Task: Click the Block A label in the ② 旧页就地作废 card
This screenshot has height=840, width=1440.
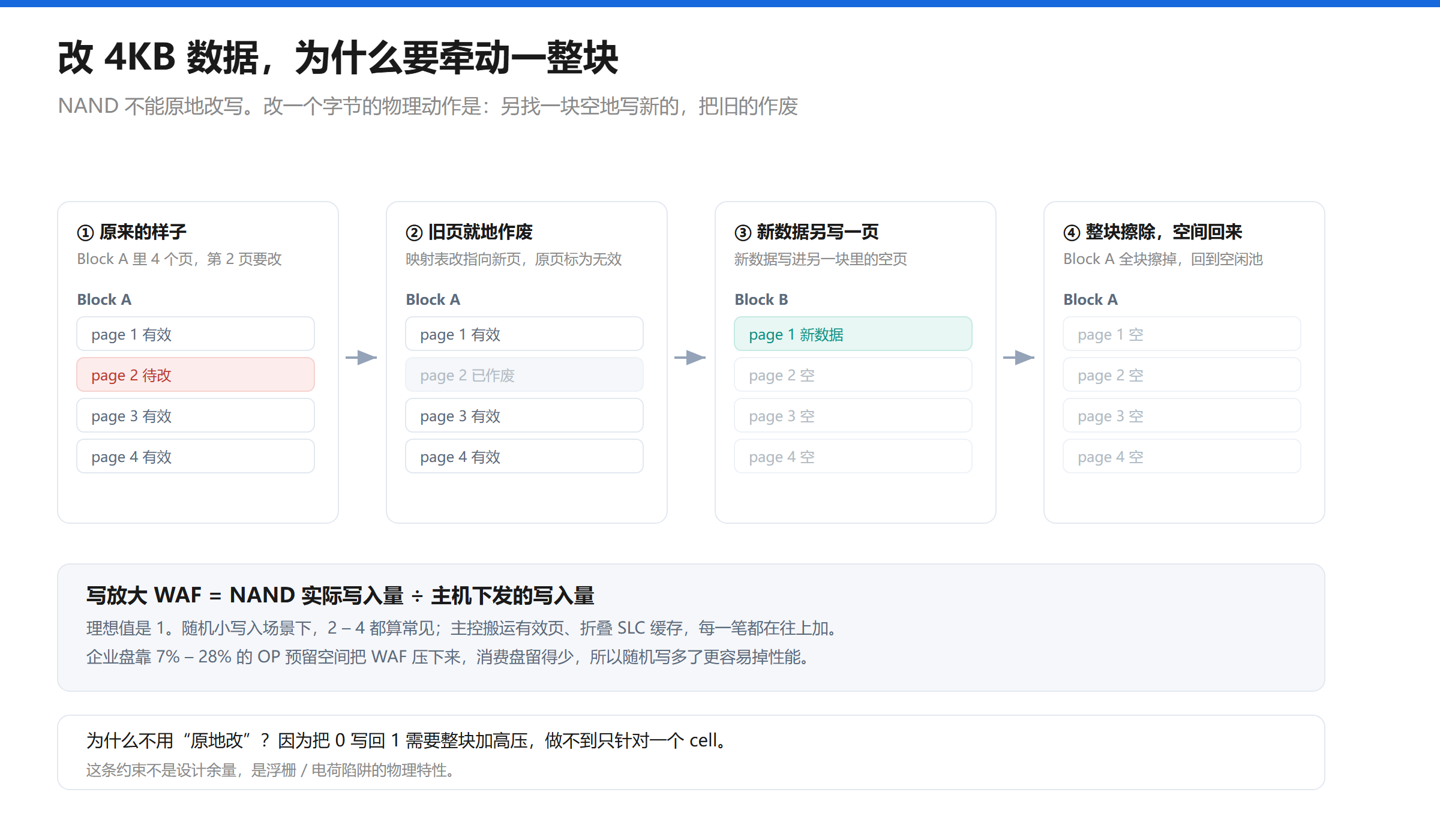Action: point(433,299)
